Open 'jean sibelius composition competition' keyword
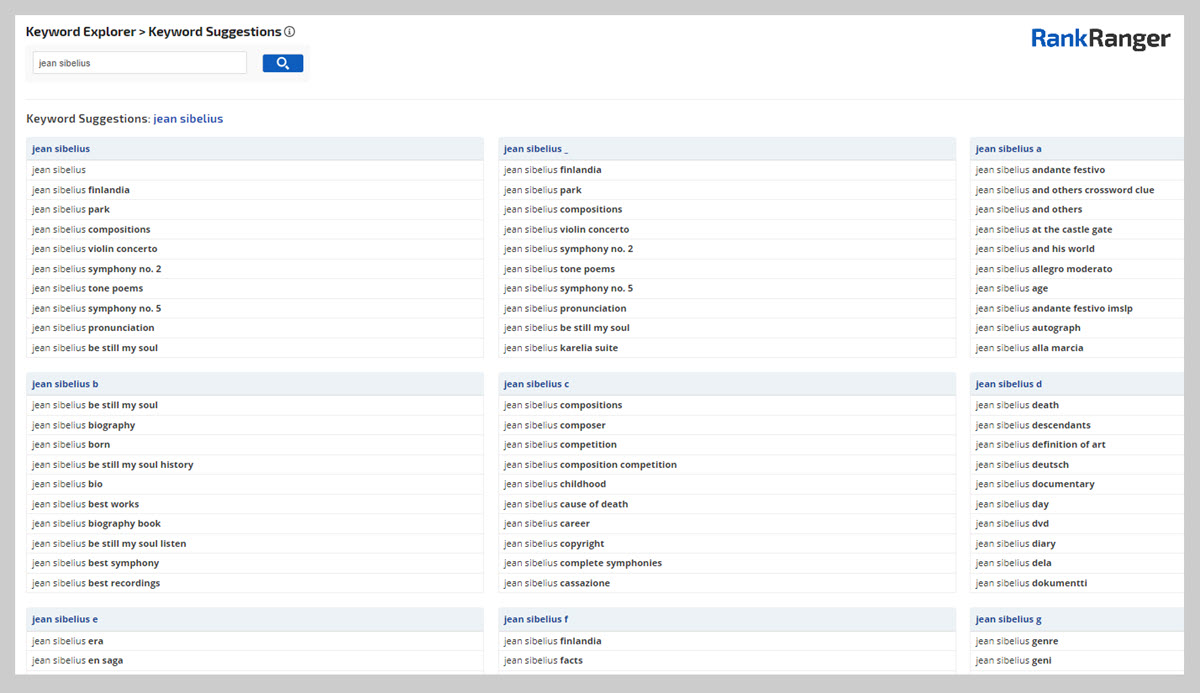 [590, 465]
